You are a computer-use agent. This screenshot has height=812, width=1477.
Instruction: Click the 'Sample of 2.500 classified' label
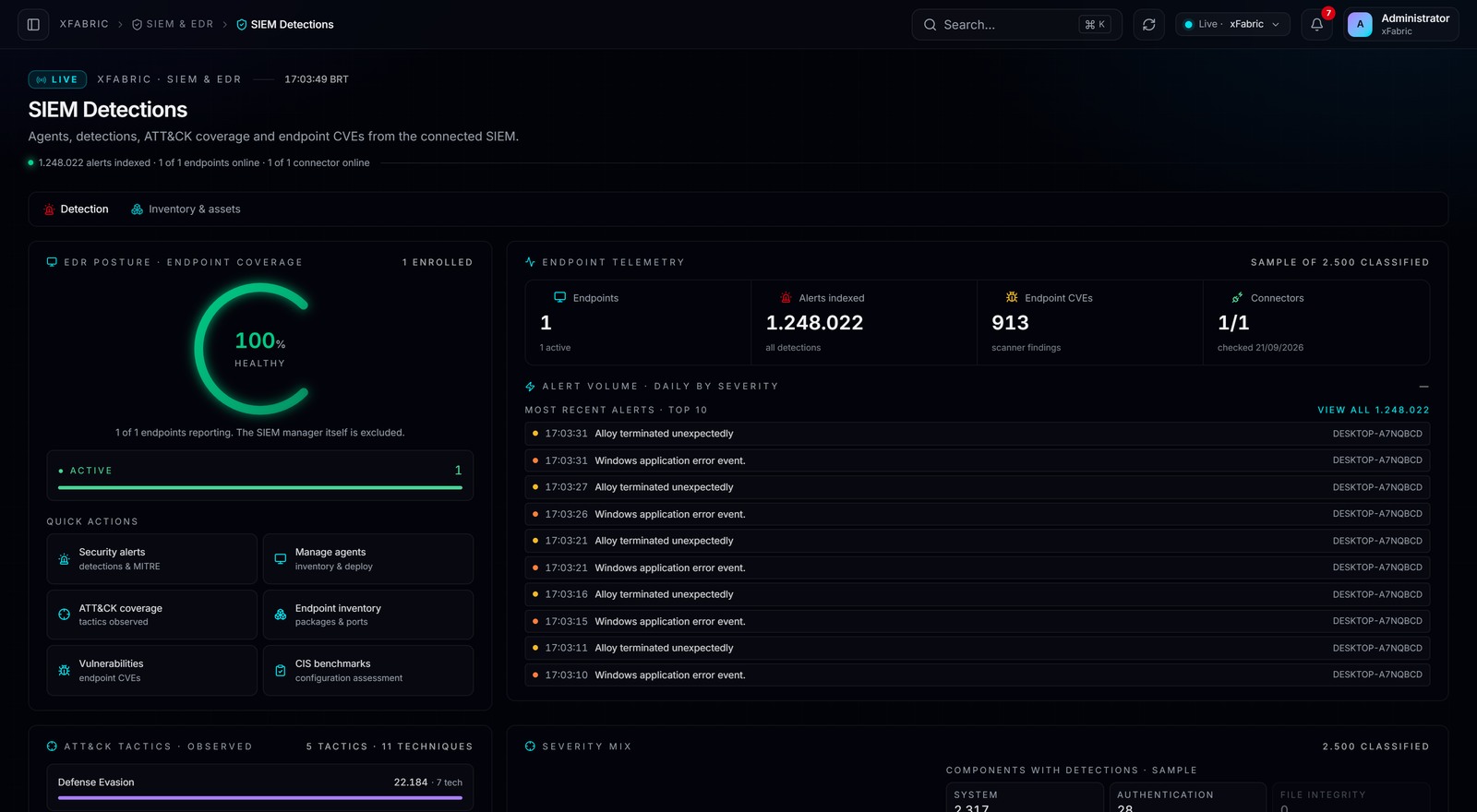(x=1339, y=262)
